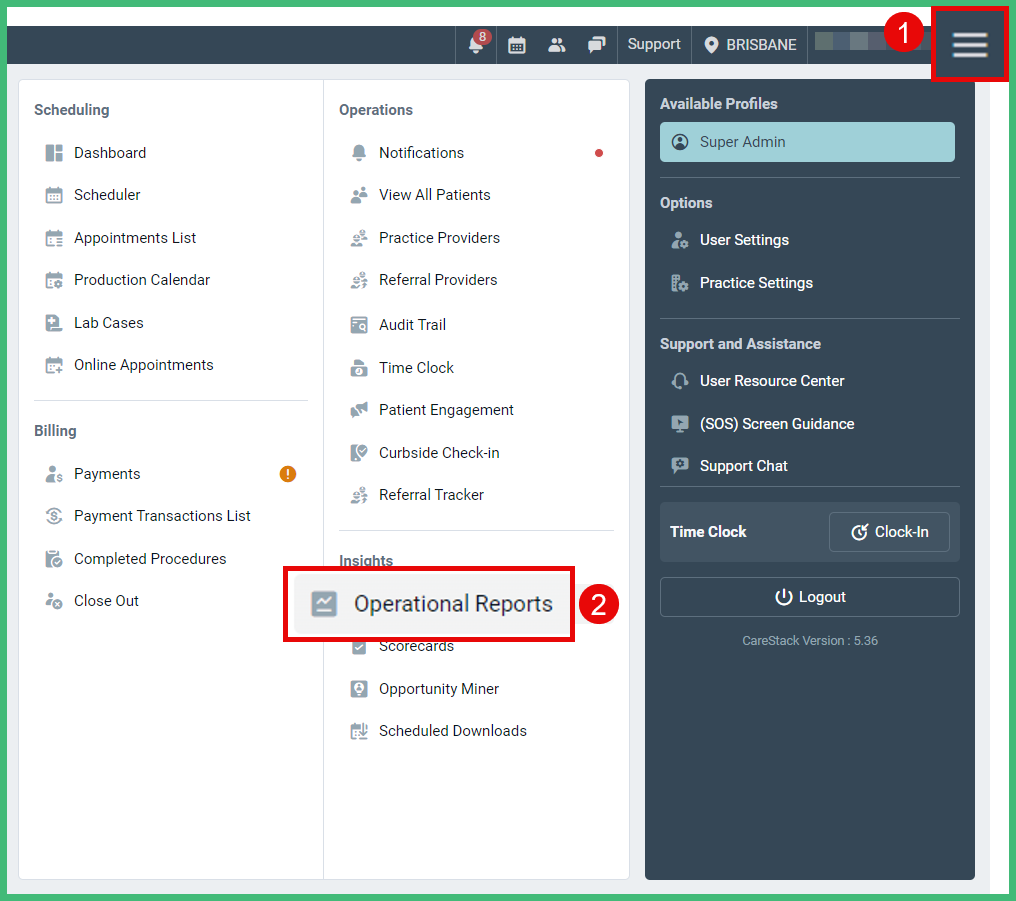This screenshot has width=1016, height=901.
Task: Open the notifications bell with 8 alerts
Action: click(476, 44)
